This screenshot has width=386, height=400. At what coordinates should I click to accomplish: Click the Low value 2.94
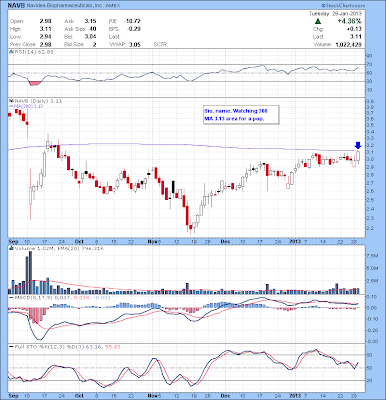(x=45, y=37)
